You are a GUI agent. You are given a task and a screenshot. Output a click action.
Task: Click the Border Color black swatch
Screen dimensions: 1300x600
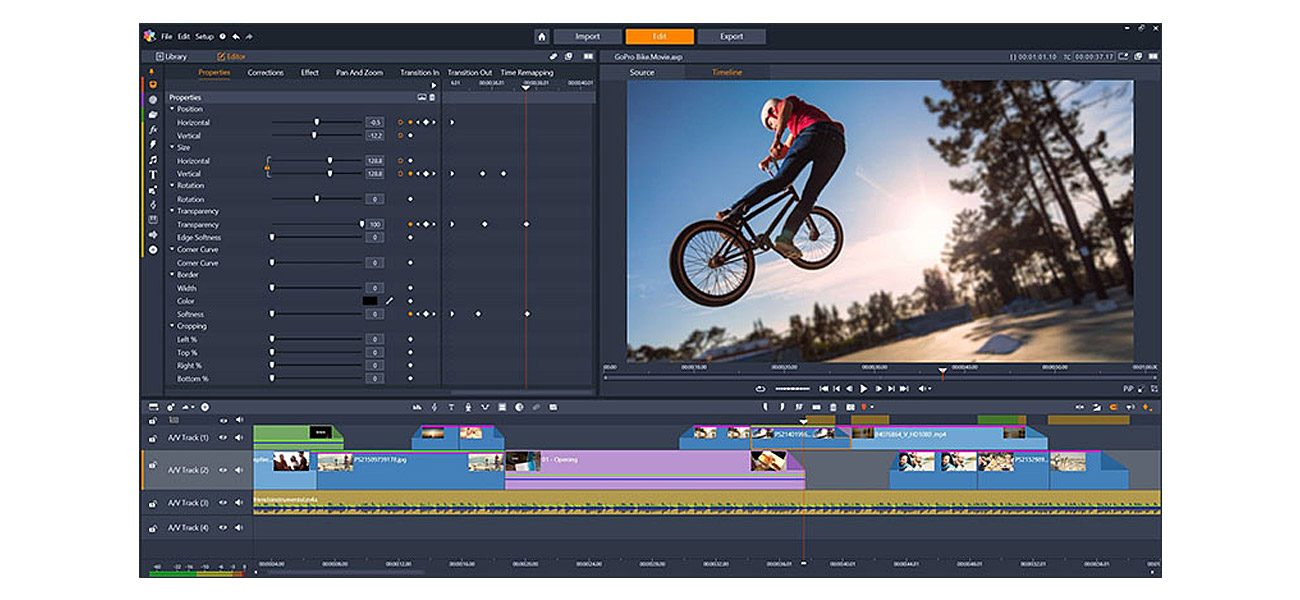pos(370,301)
